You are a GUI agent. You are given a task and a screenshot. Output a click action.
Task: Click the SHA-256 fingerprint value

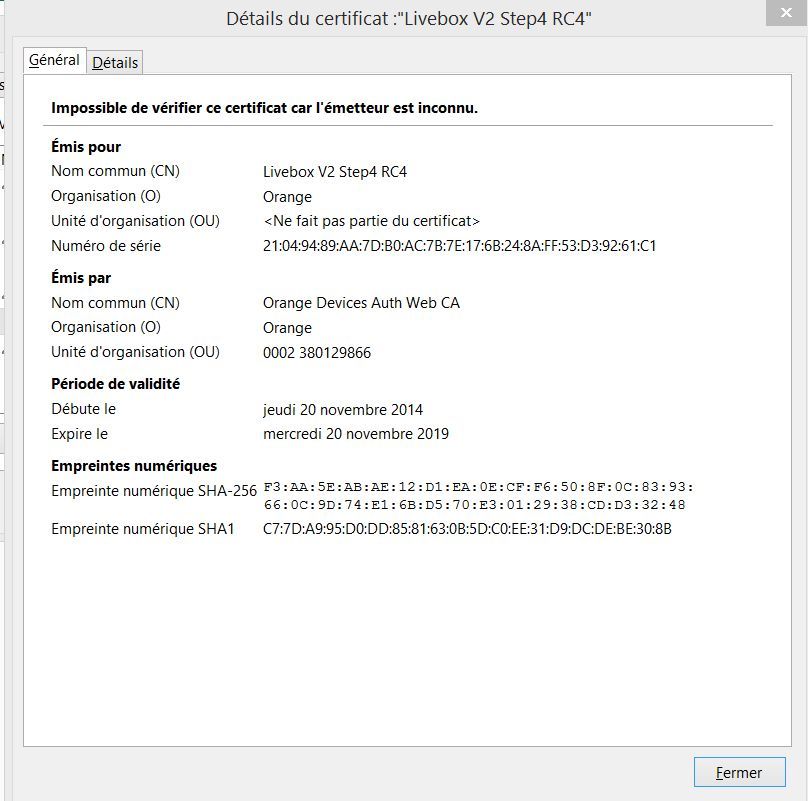[x=478, y=495]
